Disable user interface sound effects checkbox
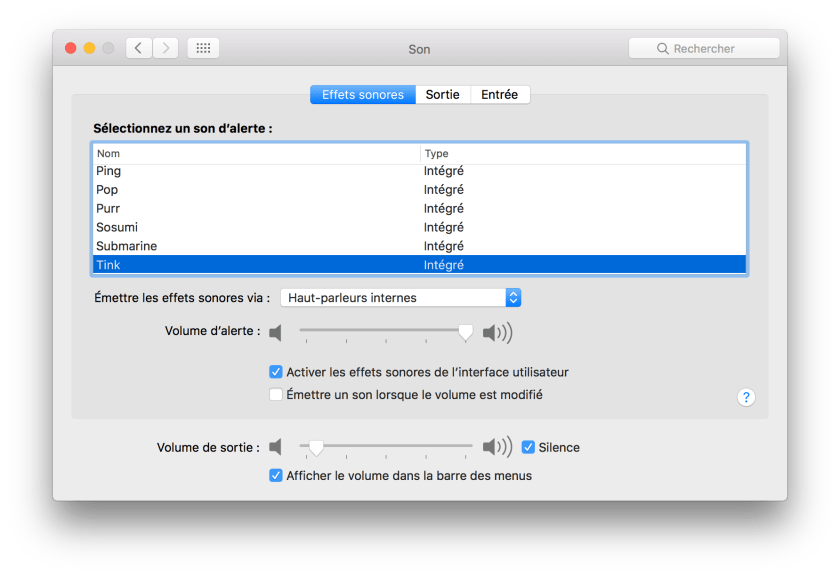 [276, 372]
